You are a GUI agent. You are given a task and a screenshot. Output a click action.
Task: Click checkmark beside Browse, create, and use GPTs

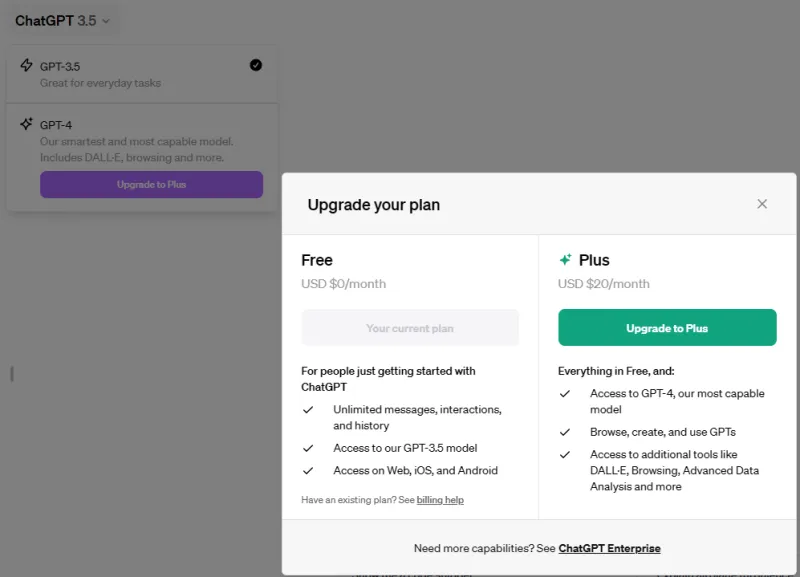[565, 432]
